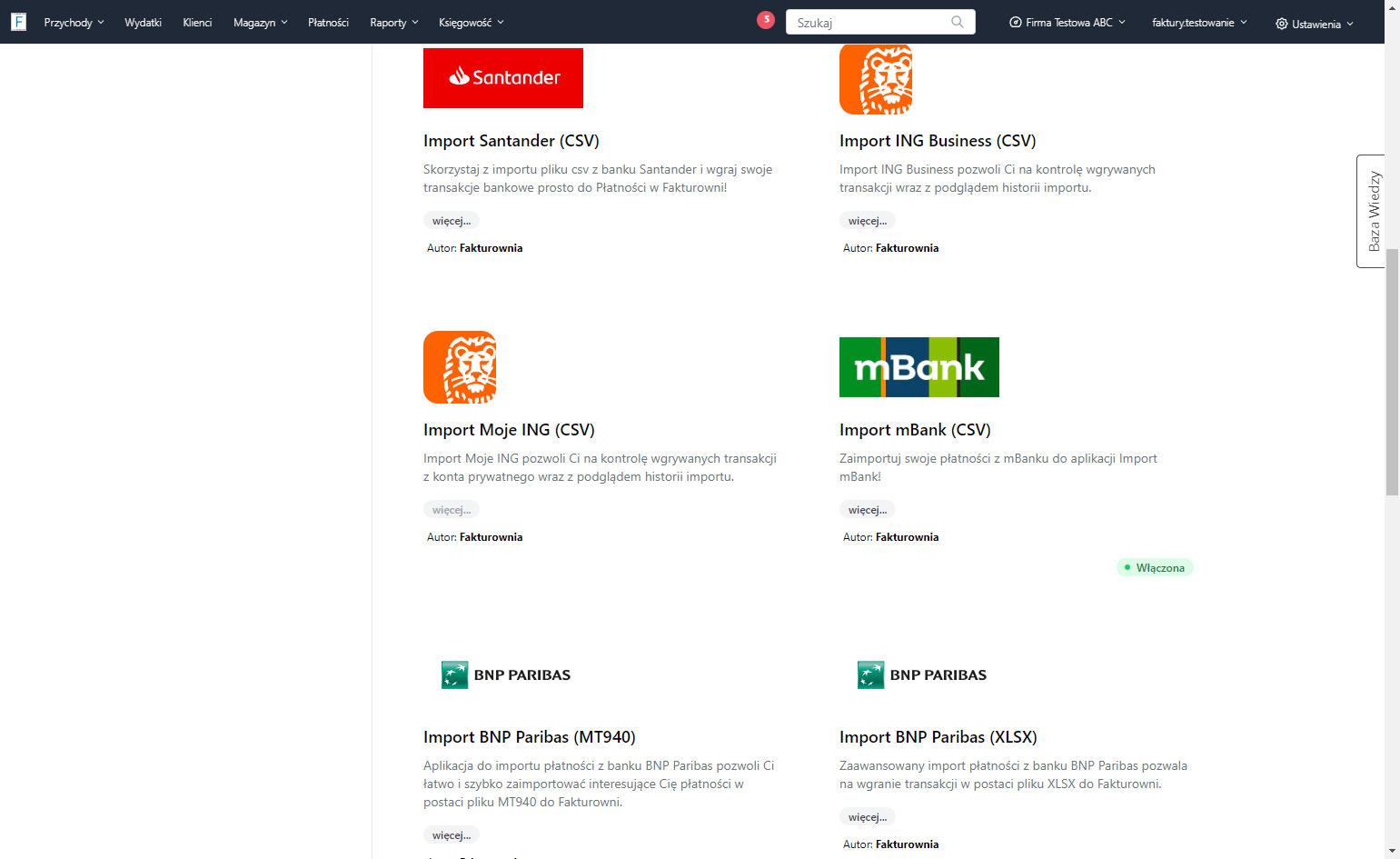
Task: Open the Santander bank logo
Action: 503,78
